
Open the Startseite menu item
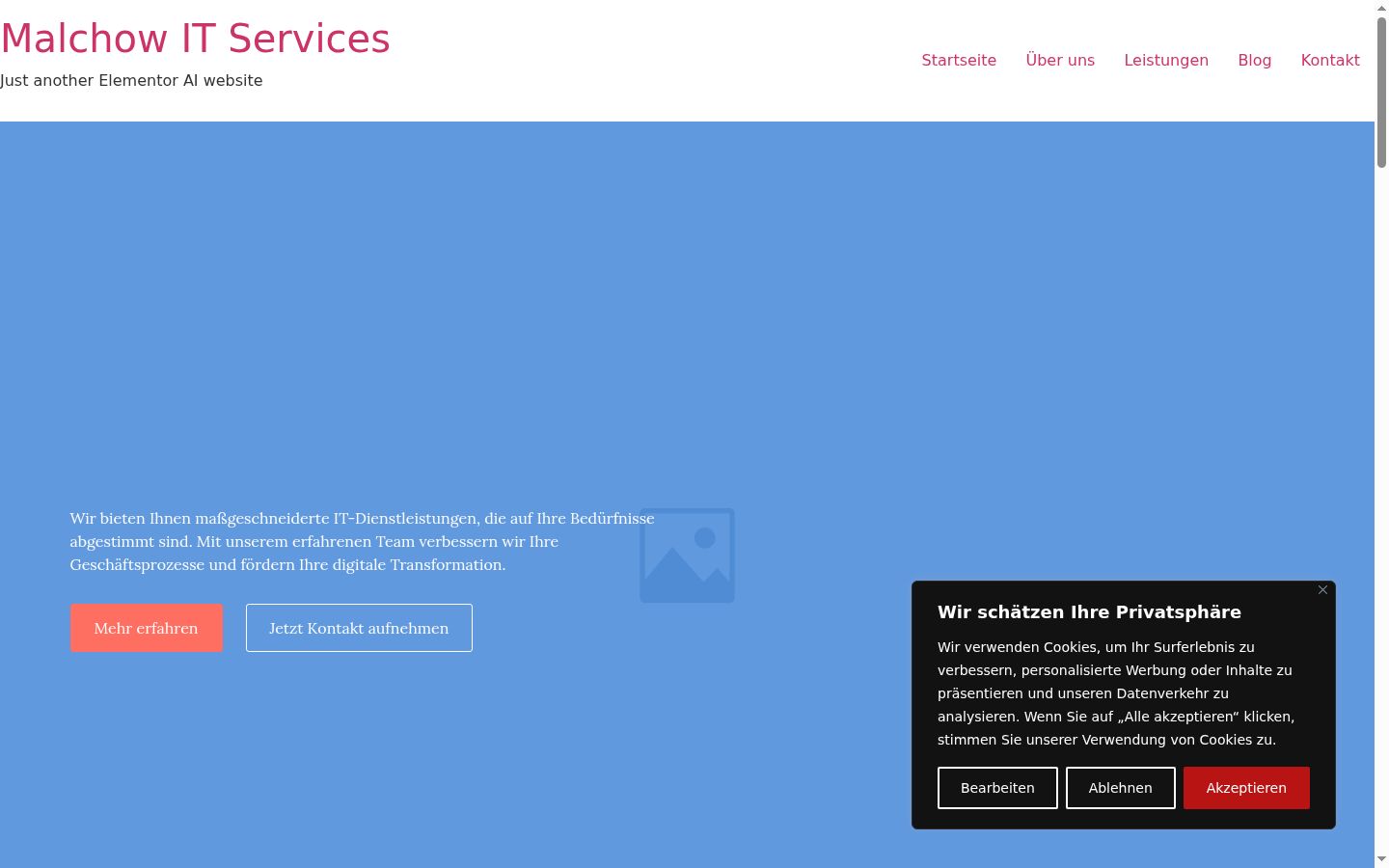click(959, 60)
